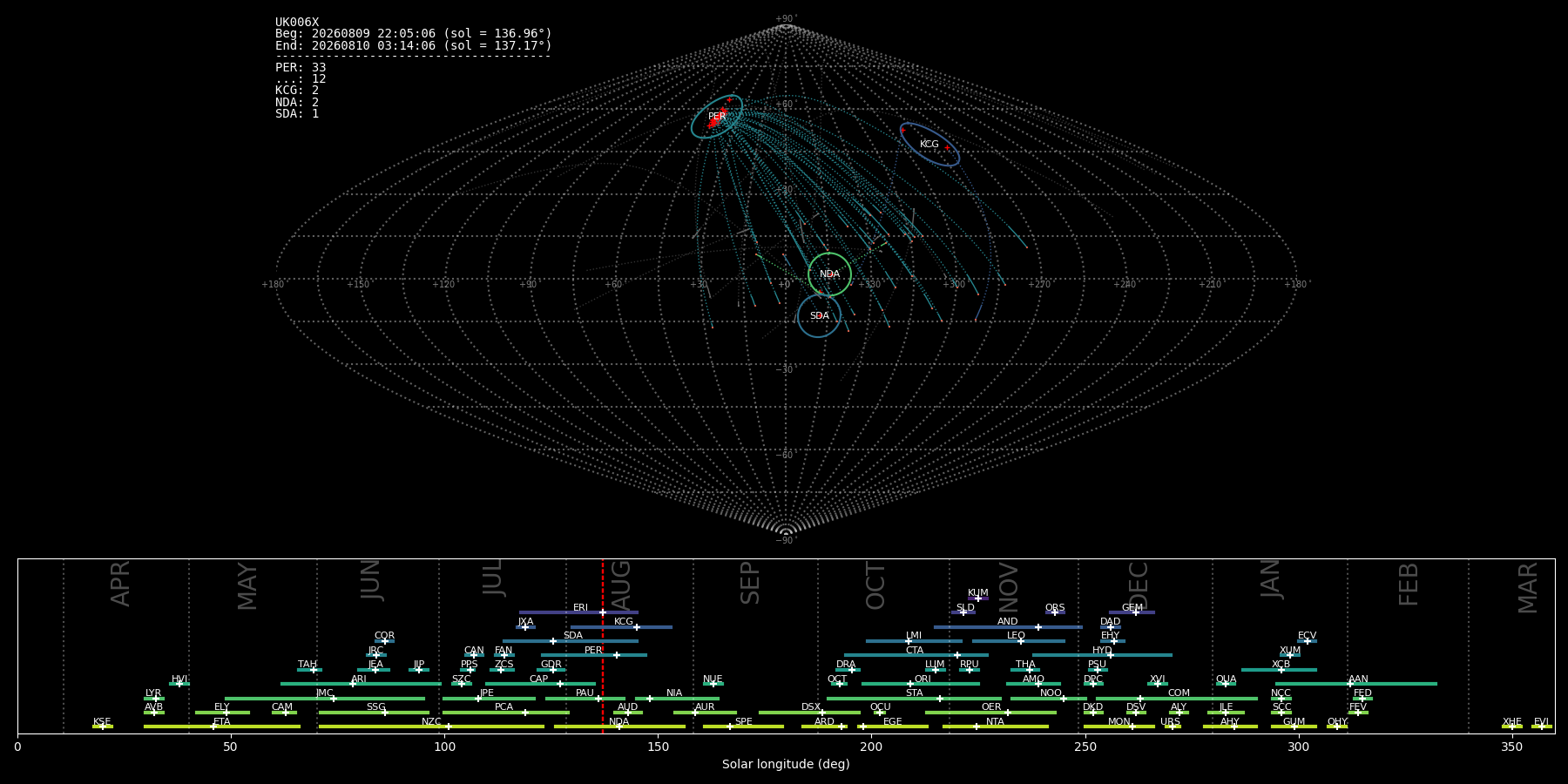Click the 200 tick label on axis
Image resolution: width=1568 pixels, height=784 pixels.
871,747
